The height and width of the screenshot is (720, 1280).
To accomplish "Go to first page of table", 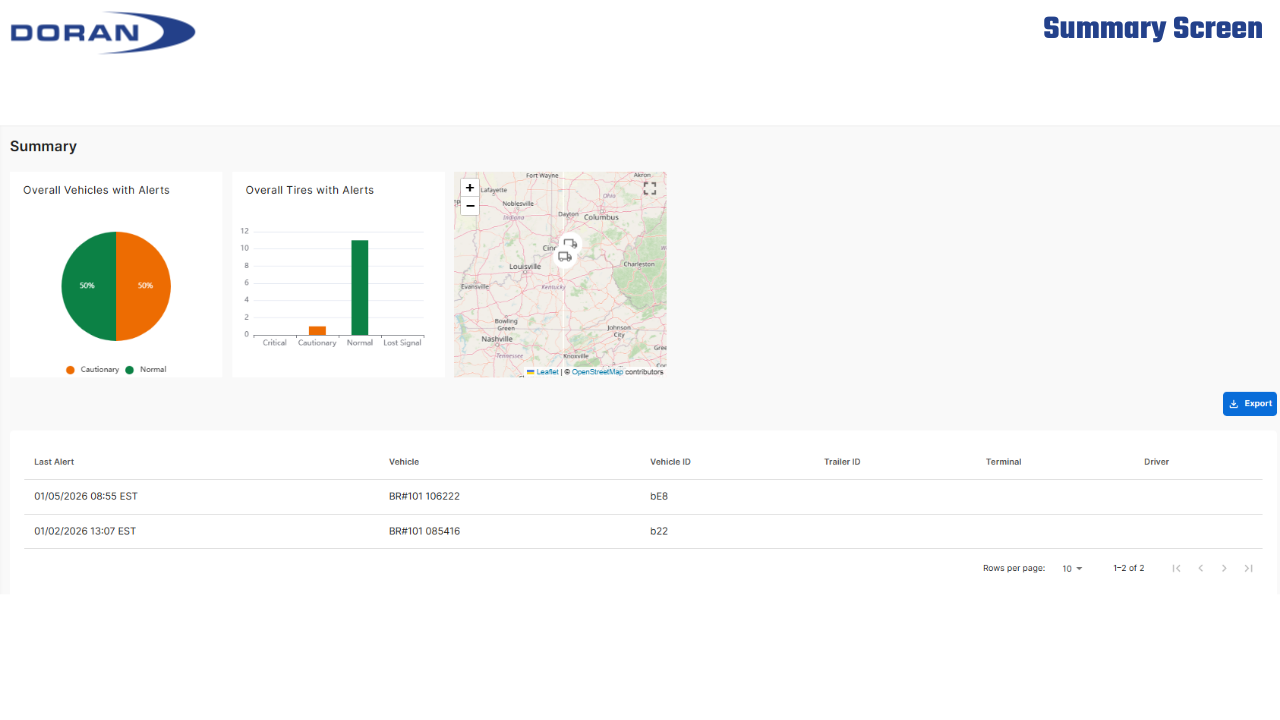I will (x=1176, y=568).
